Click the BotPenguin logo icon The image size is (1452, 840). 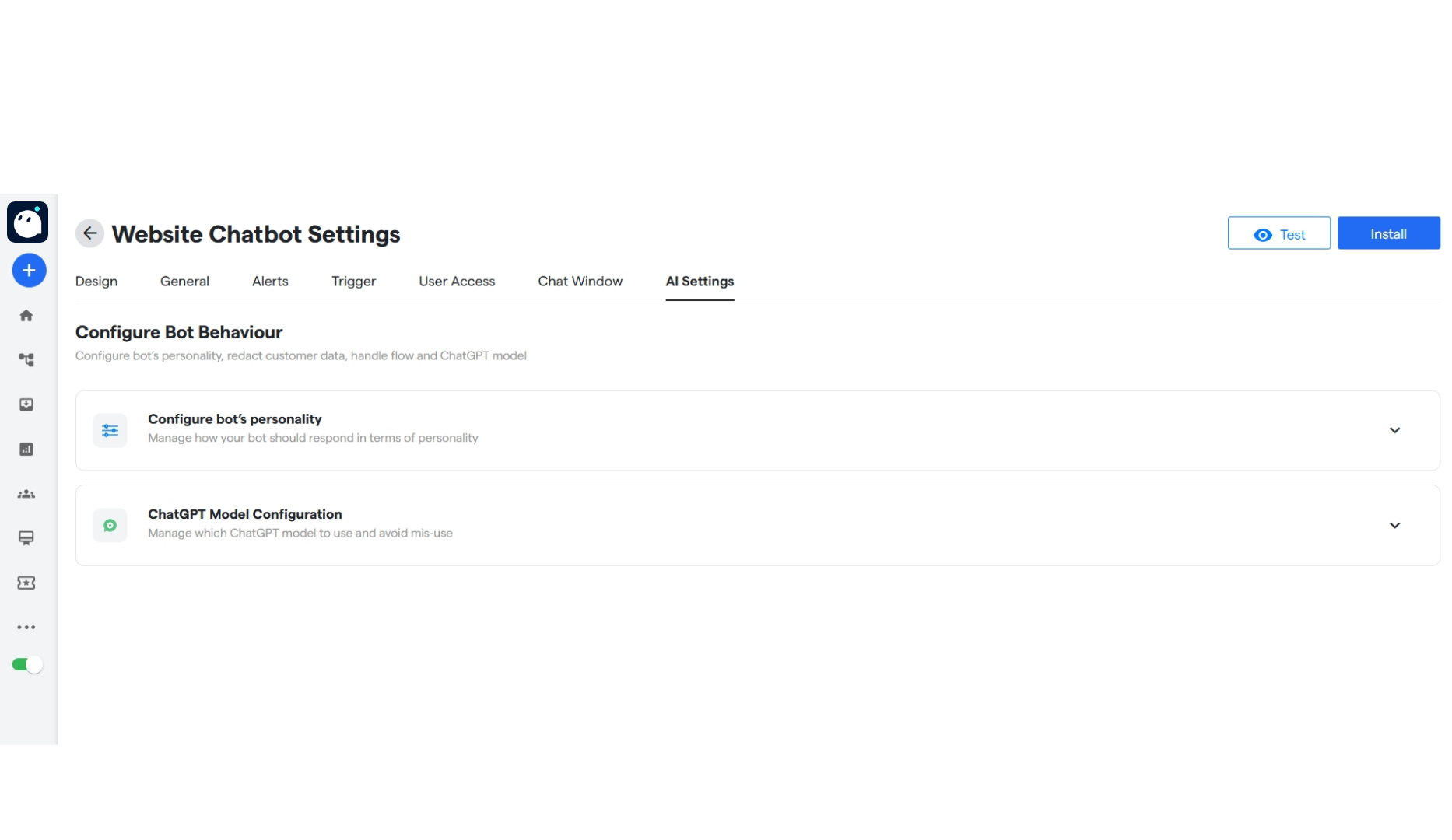point(28,222)
